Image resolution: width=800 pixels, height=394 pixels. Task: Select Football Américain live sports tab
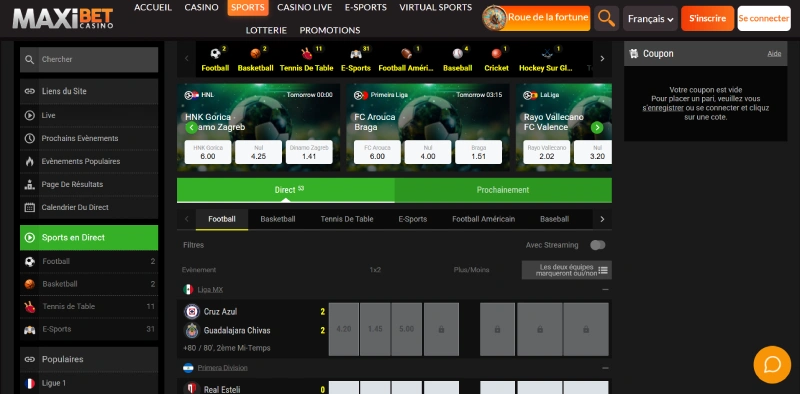[483, 219]
